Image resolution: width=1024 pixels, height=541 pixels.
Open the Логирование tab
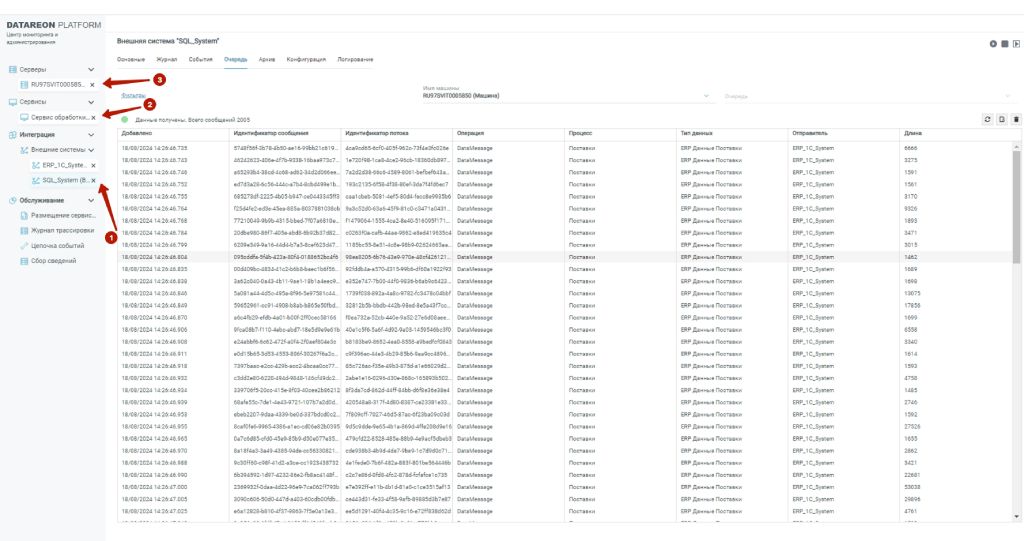355,59
